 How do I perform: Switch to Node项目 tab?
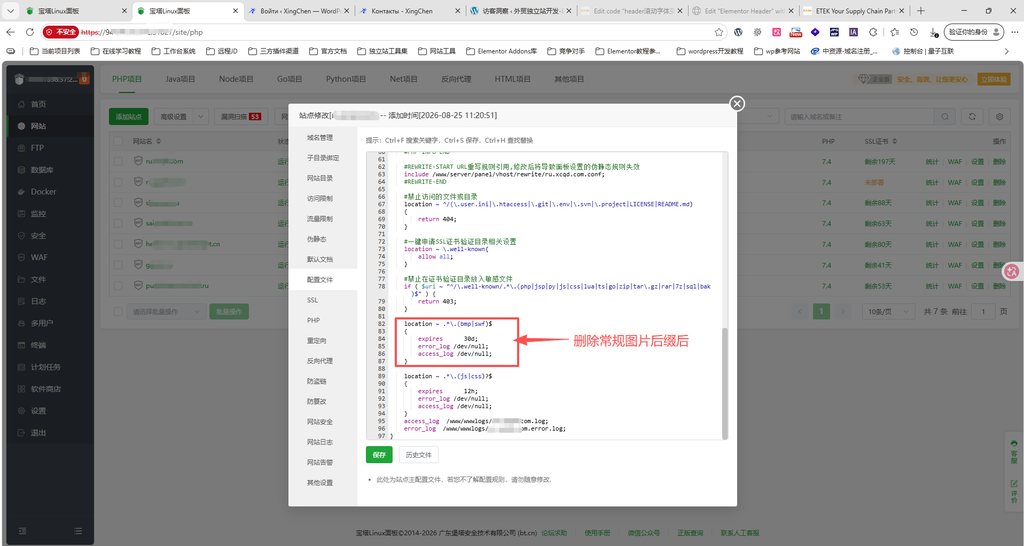click(236, 79)
